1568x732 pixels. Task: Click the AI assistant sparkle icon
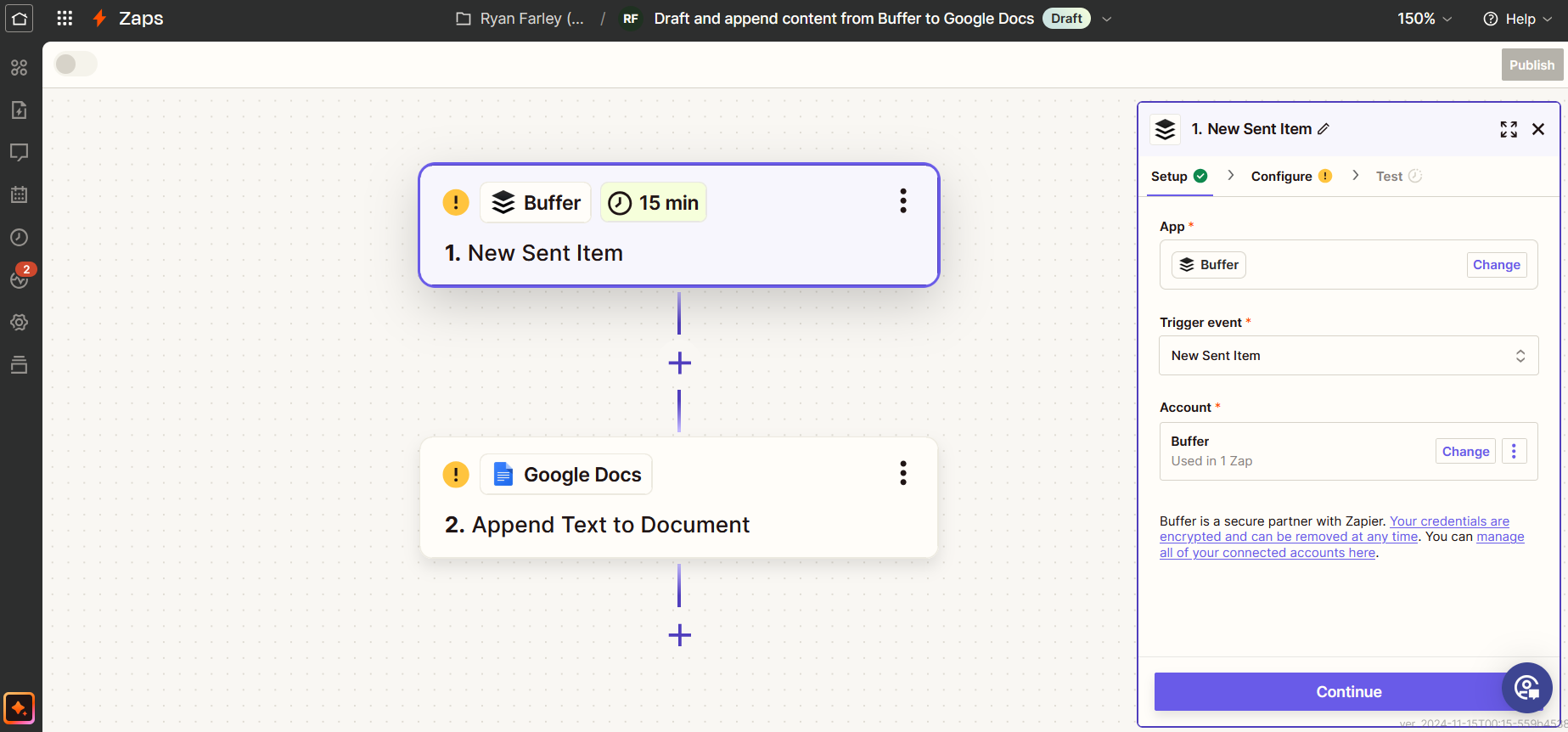19,707
